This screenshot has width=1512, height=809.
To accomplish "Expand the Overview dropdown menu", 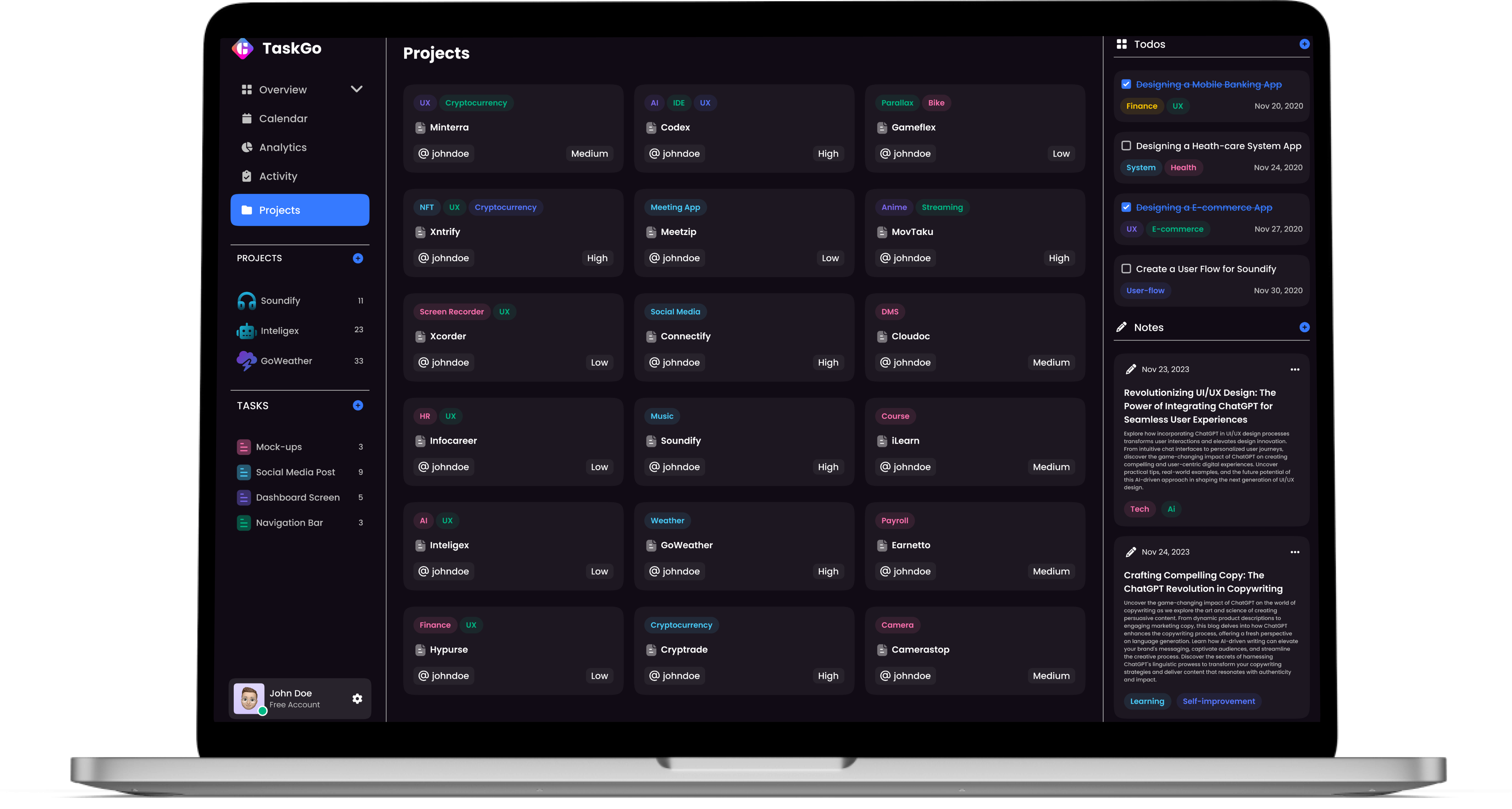I will (x=357, y=89).
